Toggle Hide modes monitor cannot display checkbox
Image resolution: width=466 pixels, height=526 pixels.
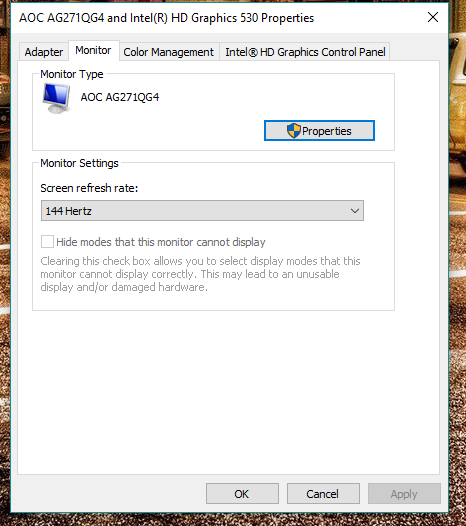point(47,242)
